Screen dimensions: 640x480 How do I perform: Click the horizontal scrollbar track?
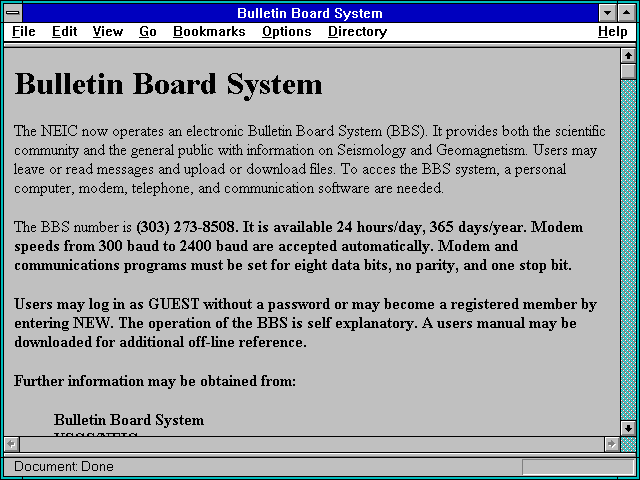click(311, 444)
